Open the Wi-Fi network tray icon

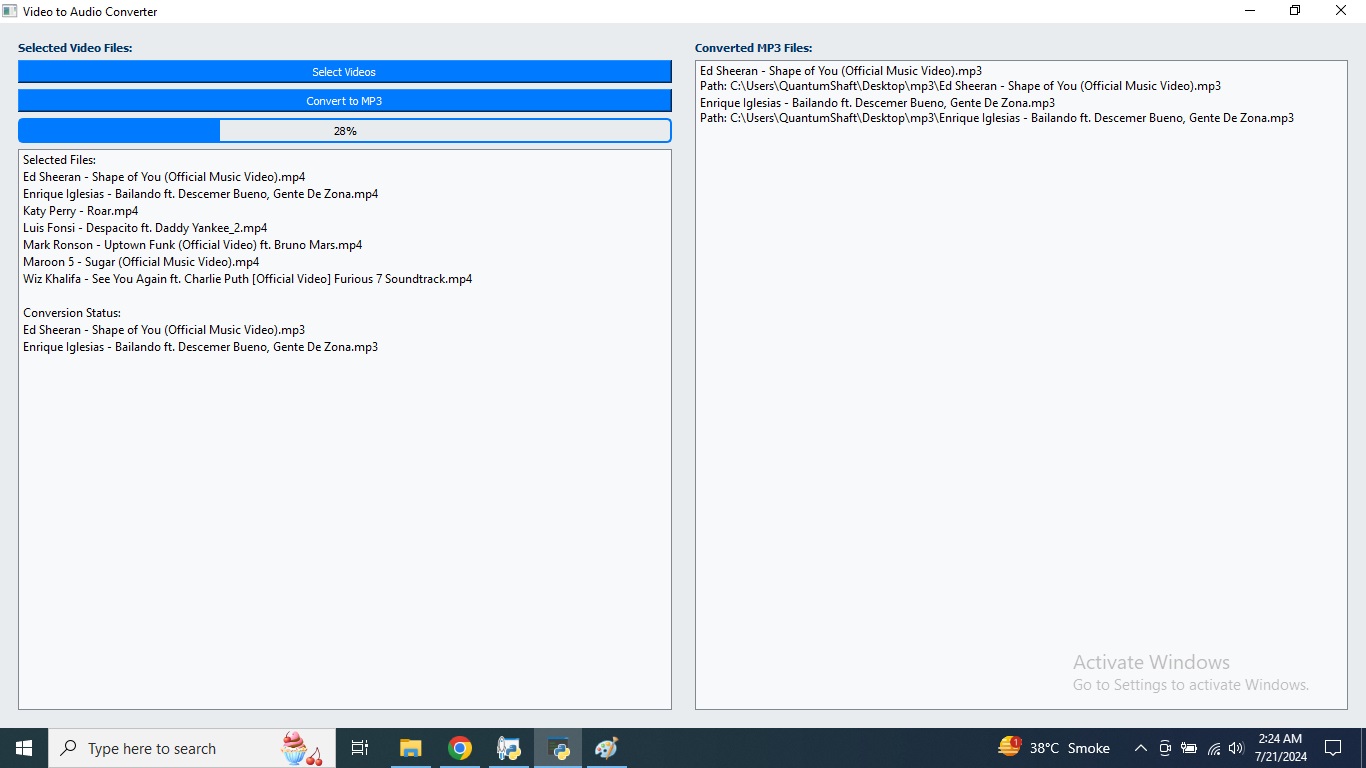click(1213, 748)
